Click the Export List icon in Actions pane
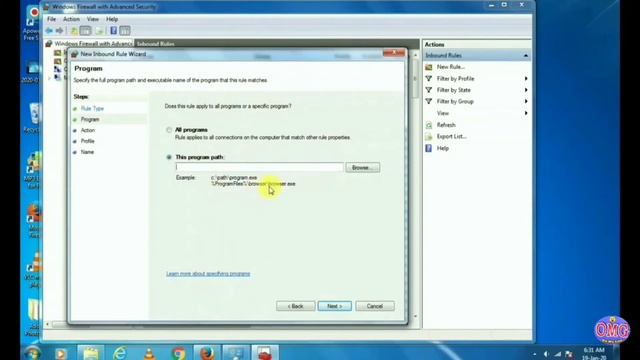This screenshot has width=640, height=360. pyautogui.click(x=429, y=137)
